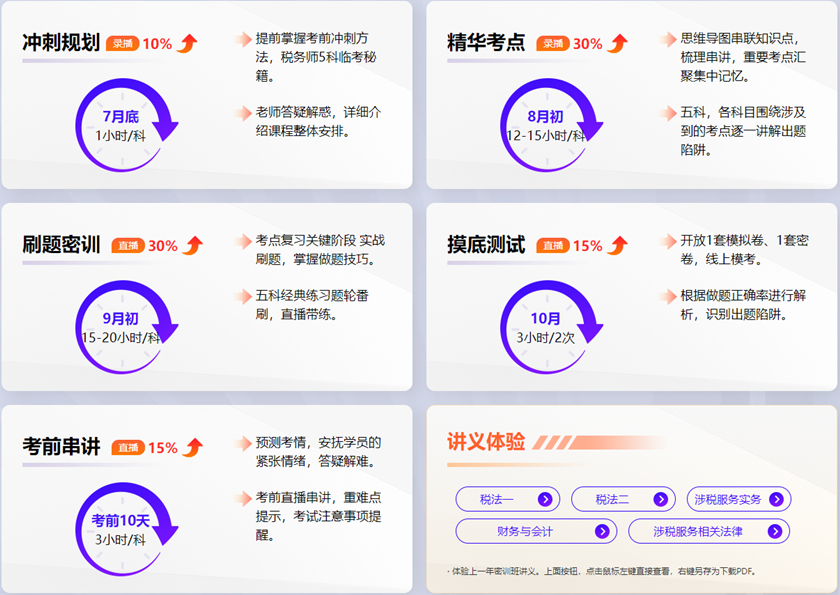Click the 10月 clock icon in 摸底测试

[x=547, y=325]
